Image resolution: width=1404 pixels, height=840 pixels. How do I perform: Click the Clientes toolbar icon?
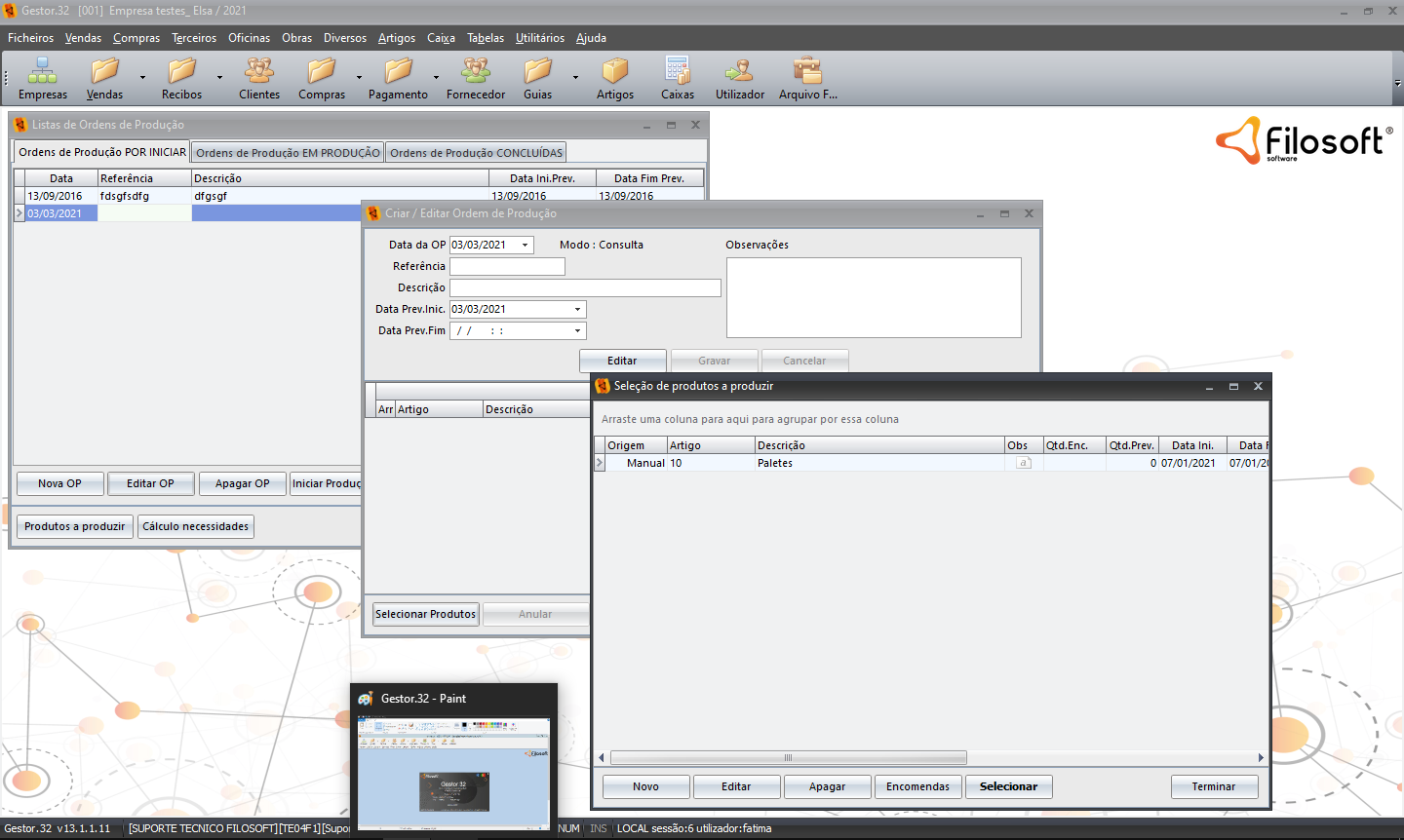258,72
